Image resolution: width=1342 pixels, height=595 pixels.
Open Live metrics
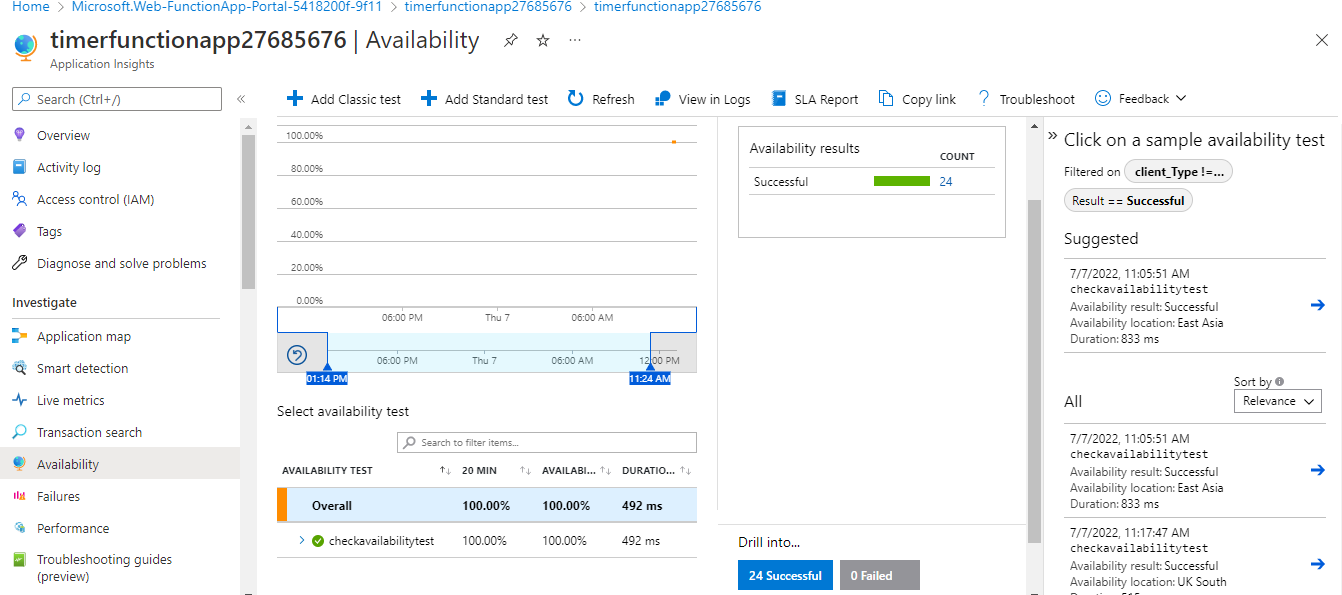pos(70,400)
